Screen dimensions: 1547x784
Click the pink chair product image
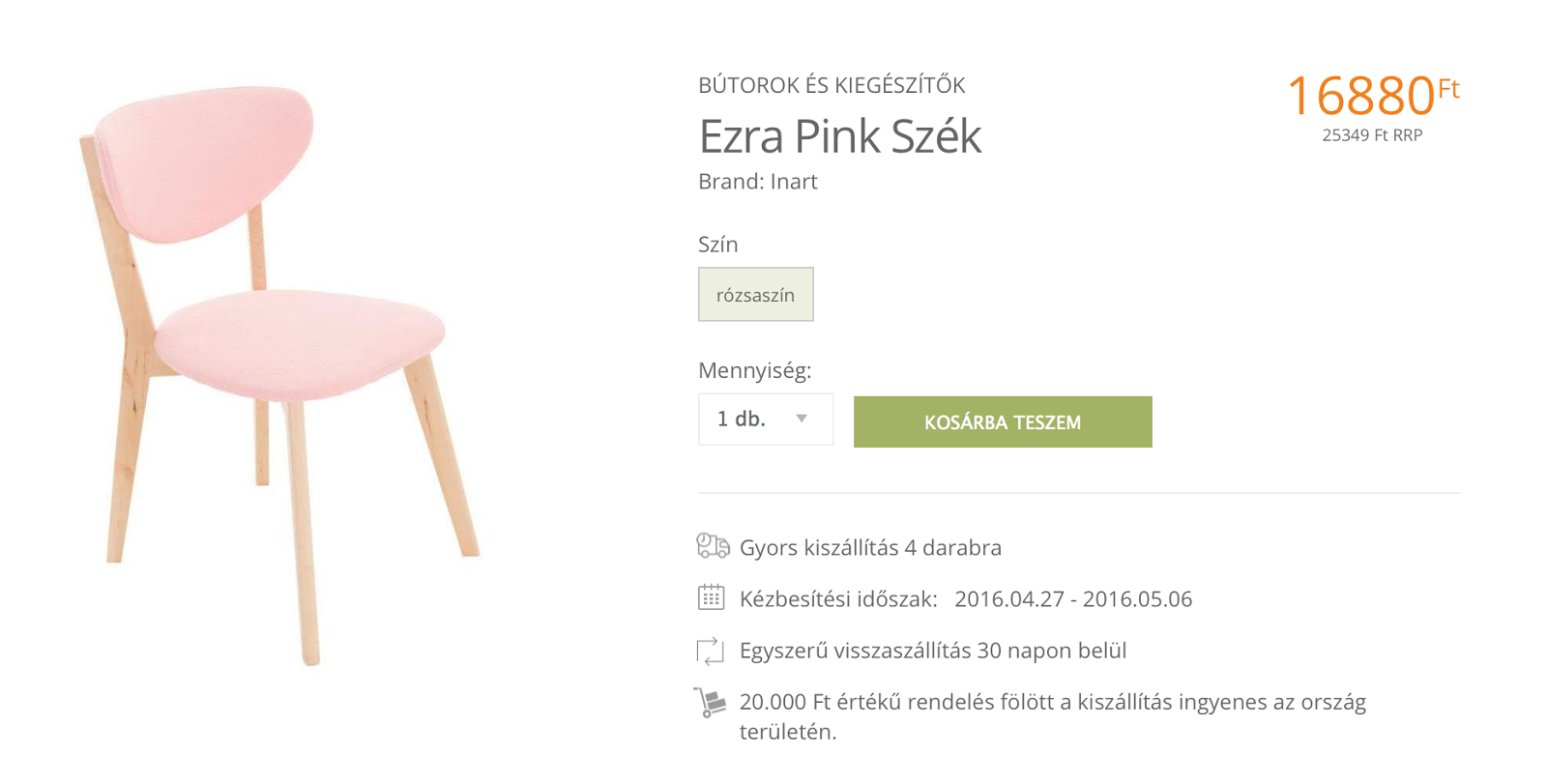pyautogui.click(x=280, y=367)
